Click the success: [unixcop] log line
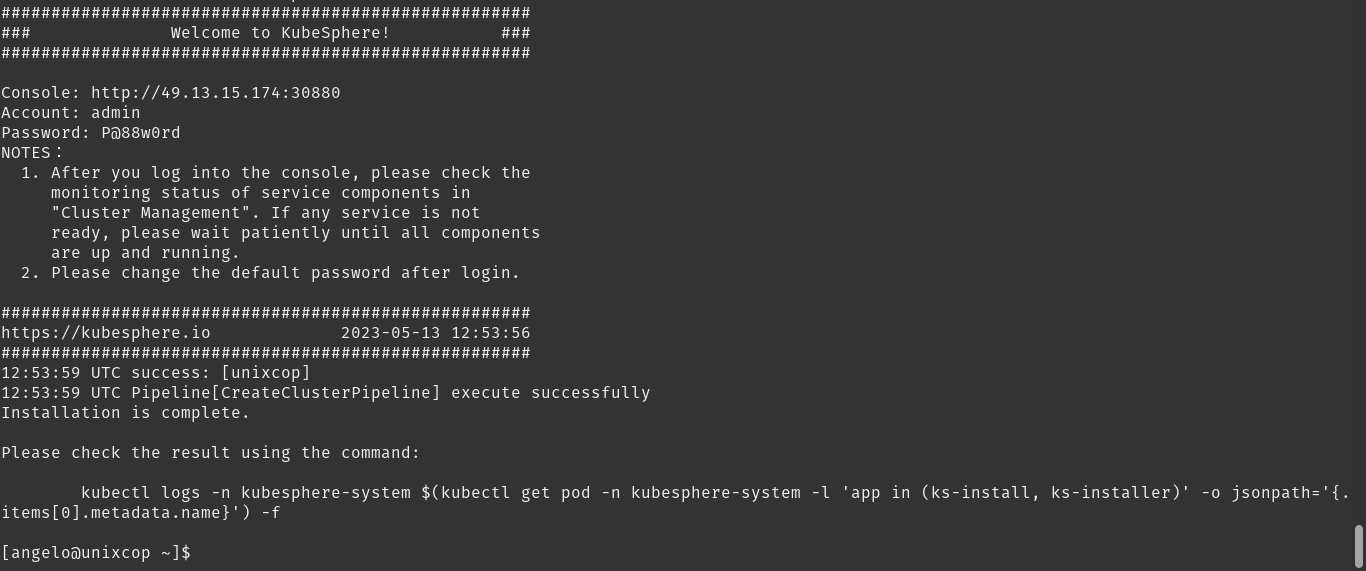Viewport: 1366px width, 571px height. tap(156, 373)
